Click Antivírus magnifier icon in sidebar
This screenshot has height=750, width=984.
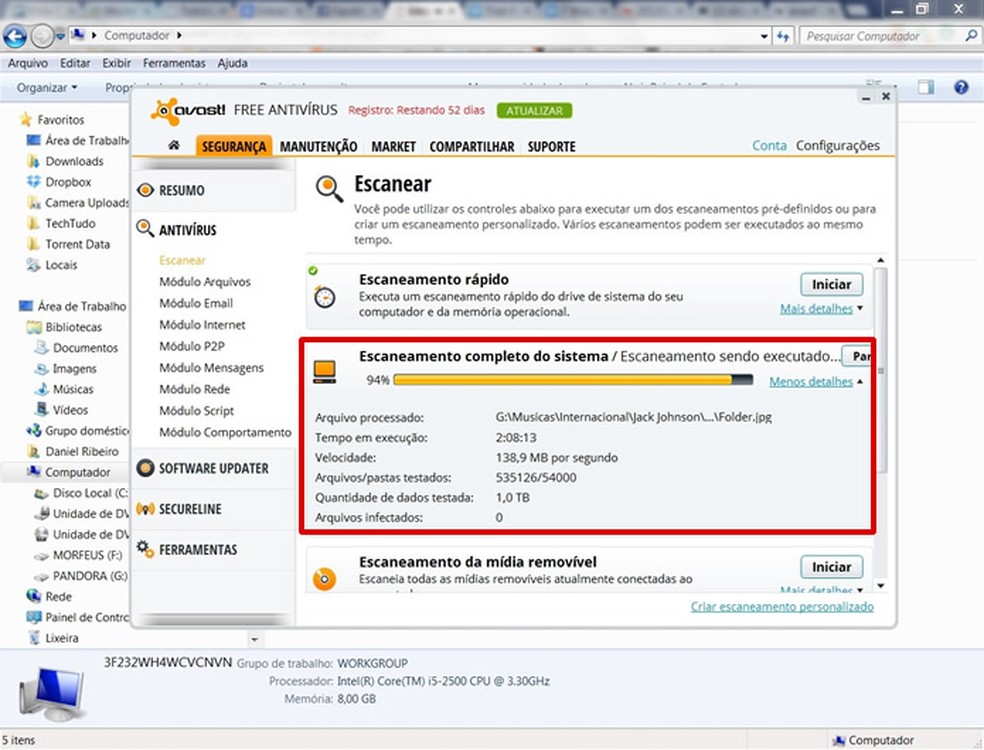tap(145, 228)
